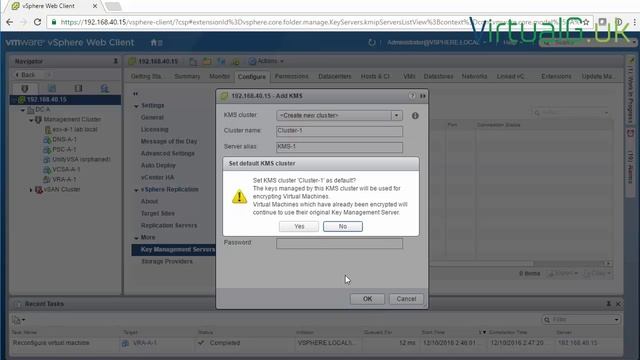Open the Actions dropdown menu

pos(266,61)
